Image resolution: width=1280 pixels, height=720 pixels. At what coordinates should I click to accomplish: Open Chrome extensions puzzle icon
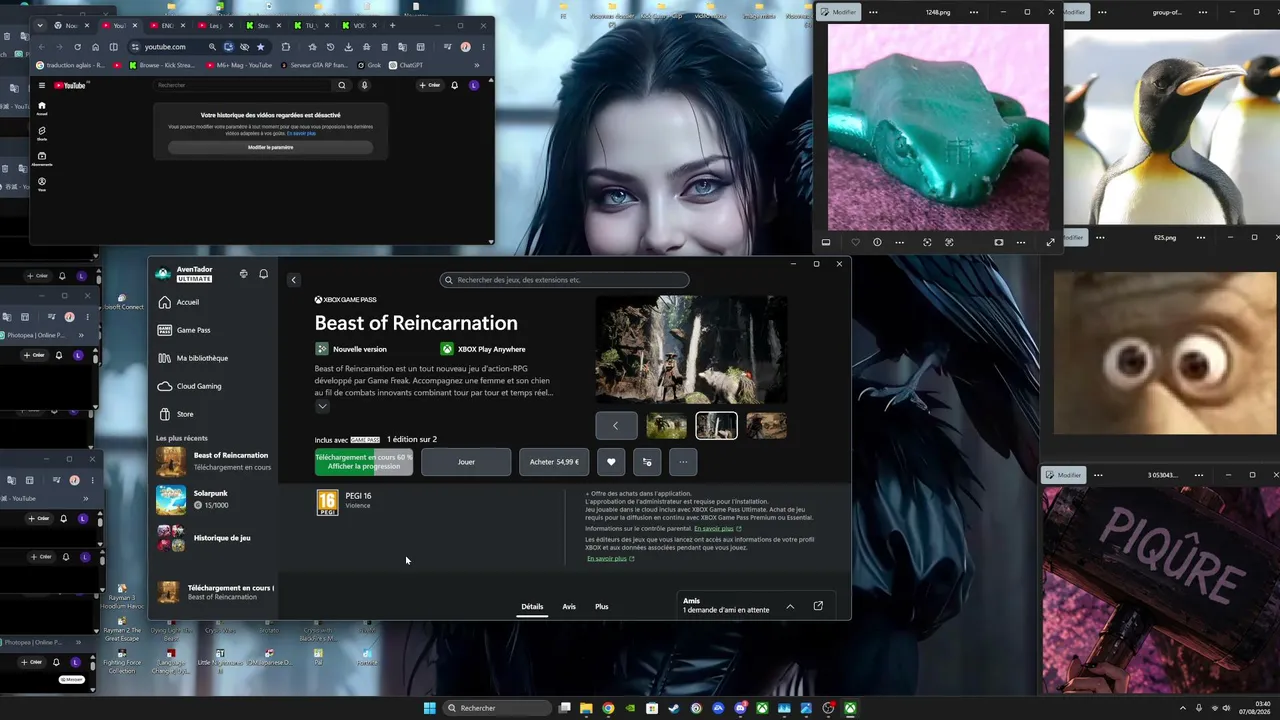point(286,47)
